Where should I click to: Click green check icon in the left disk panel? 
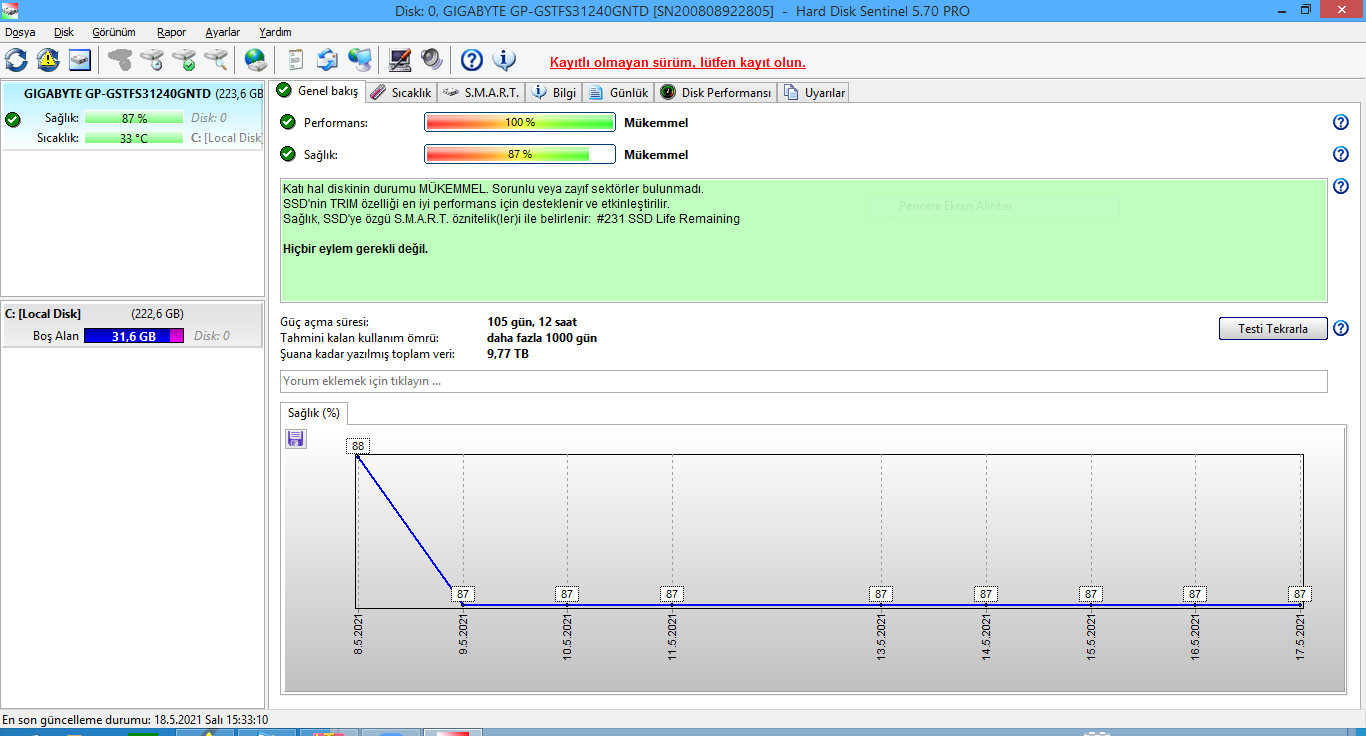[x=12, y=119]
